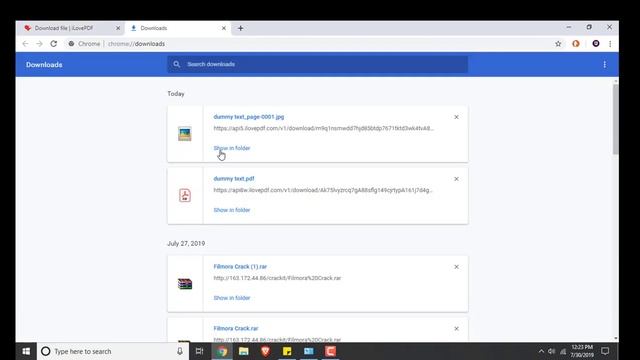The image size is (640, 360).
Task: Open the taskbar clock and date
Action: (582, 351)
